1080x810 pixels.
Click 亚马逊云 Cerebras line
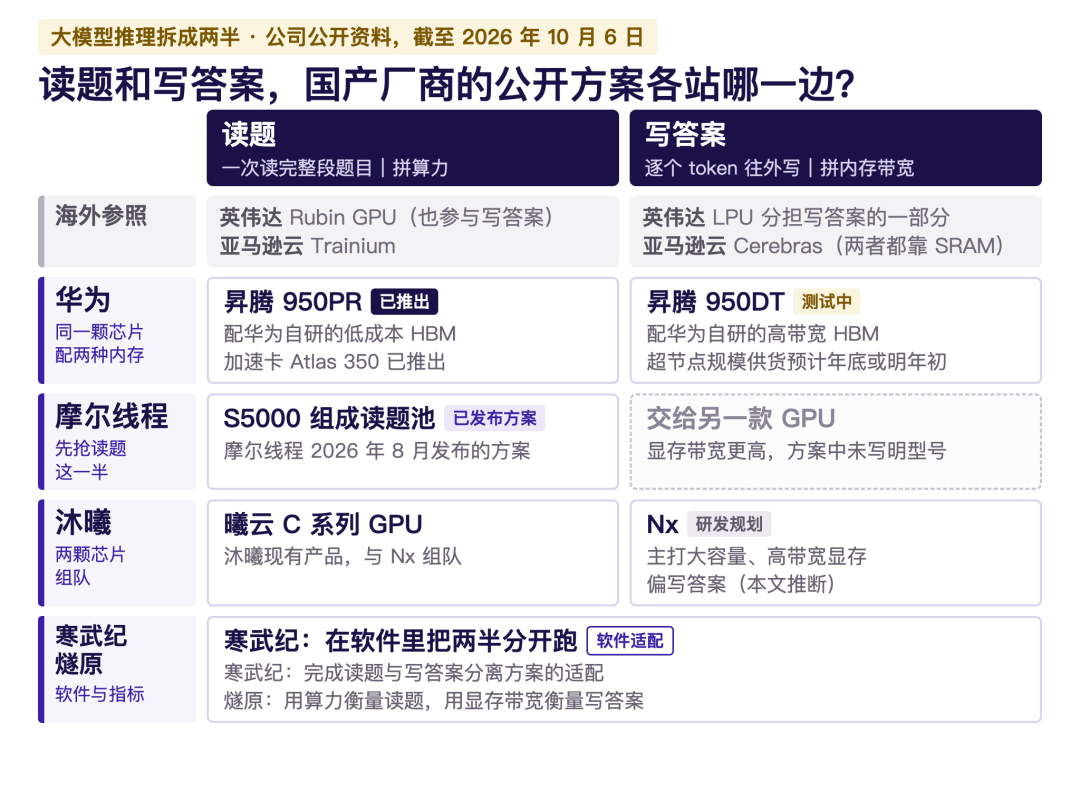pyautogui.click(x=823, y=246)
